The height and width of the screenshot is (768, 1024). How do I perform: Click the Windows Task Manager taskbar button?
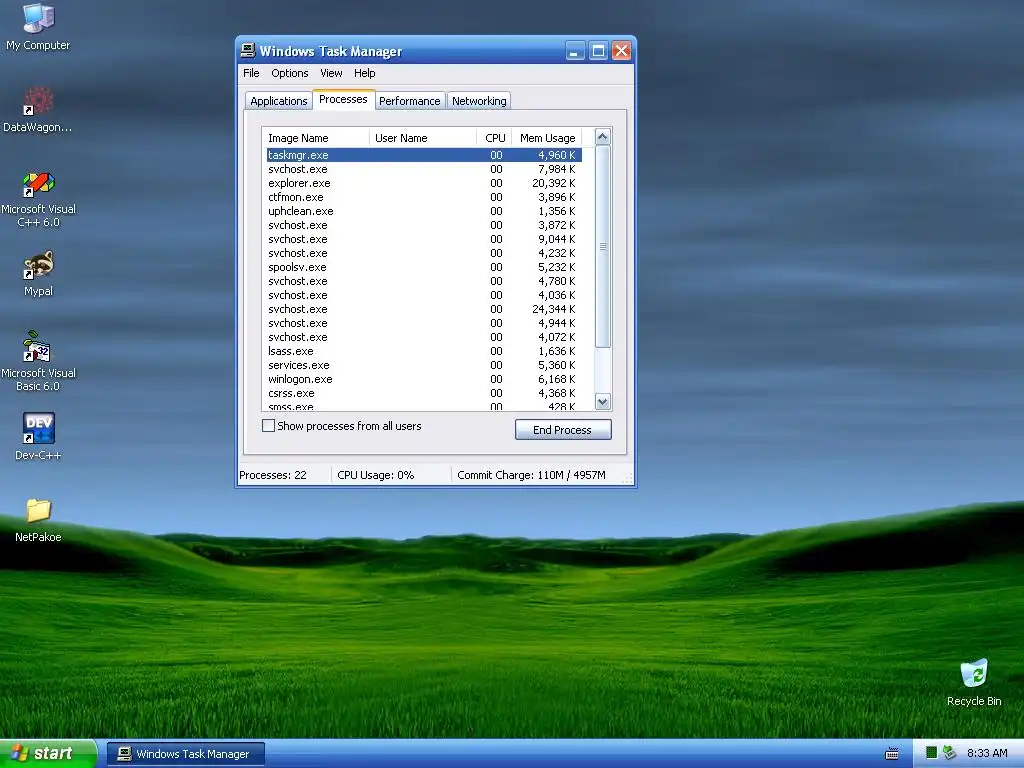185,754
